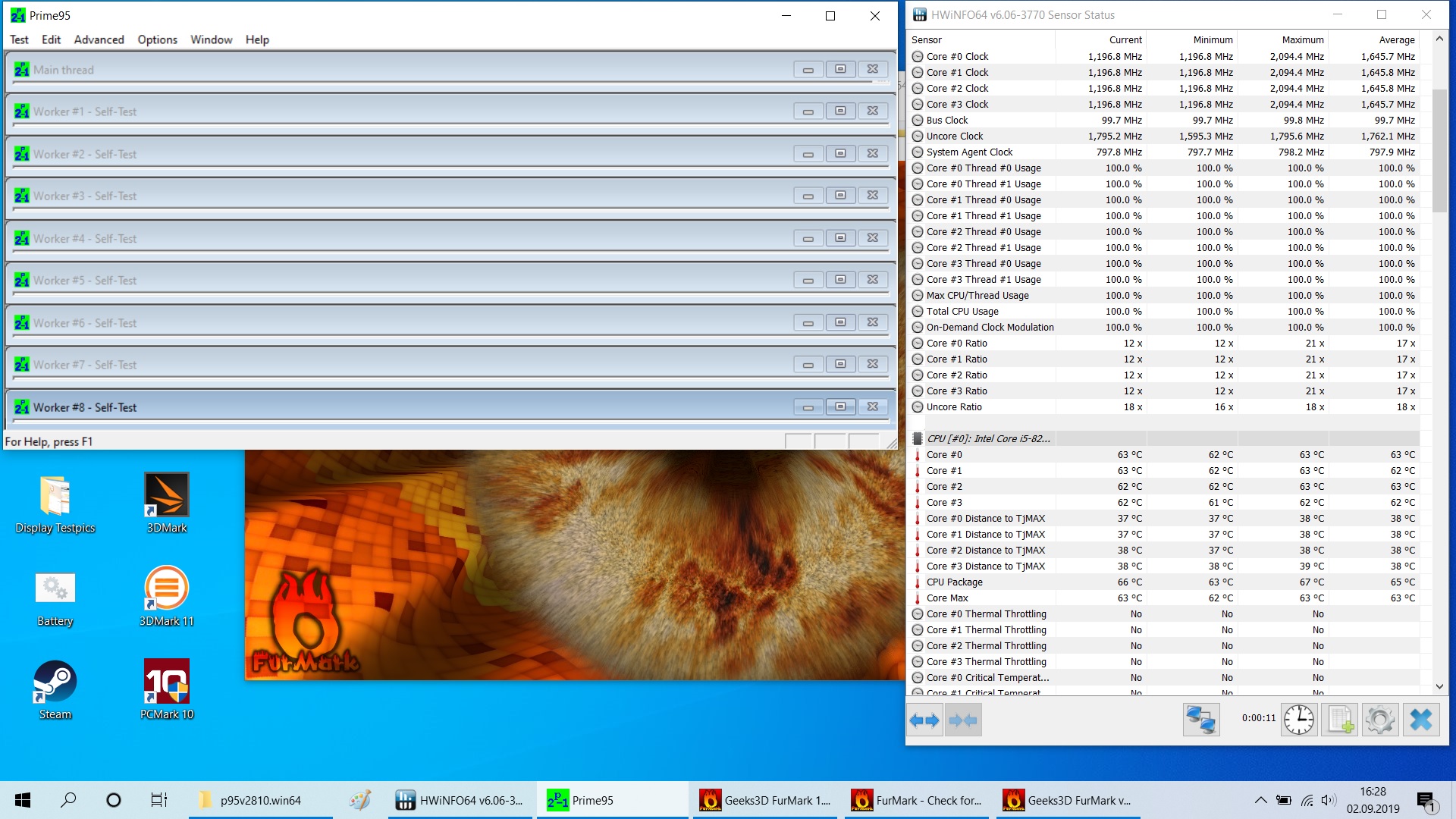This screenshot has height=819, width=1456.
Task: Minimize the Worker #3 child window
Action: pos(808,196)
